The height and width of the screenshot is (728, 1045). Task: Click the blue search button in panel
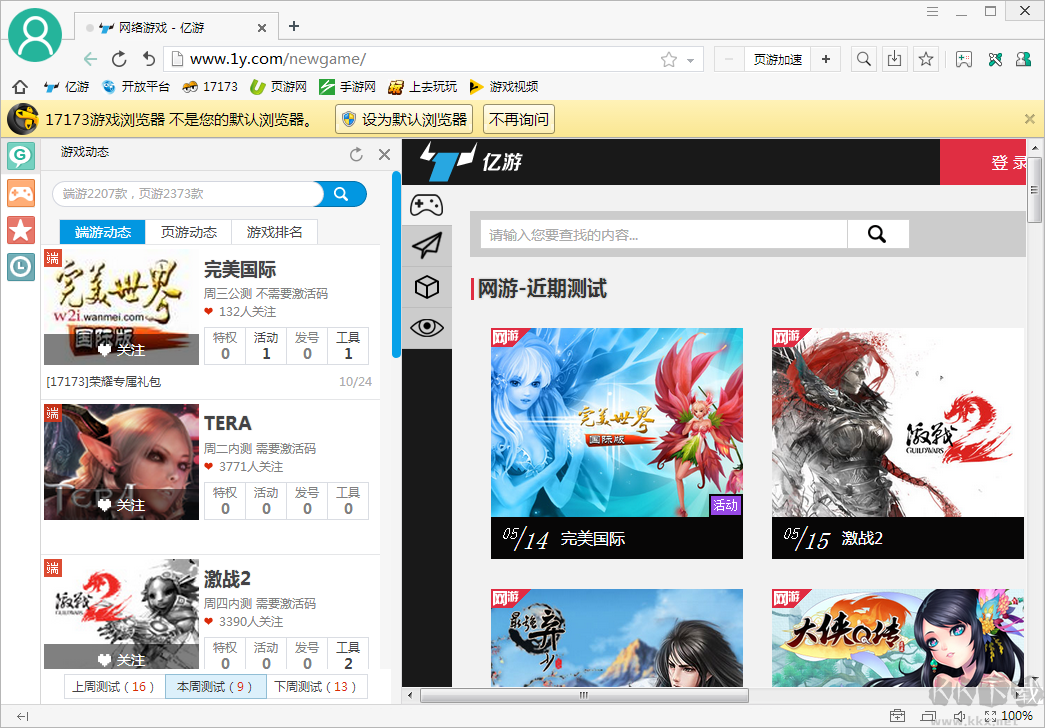341,194
